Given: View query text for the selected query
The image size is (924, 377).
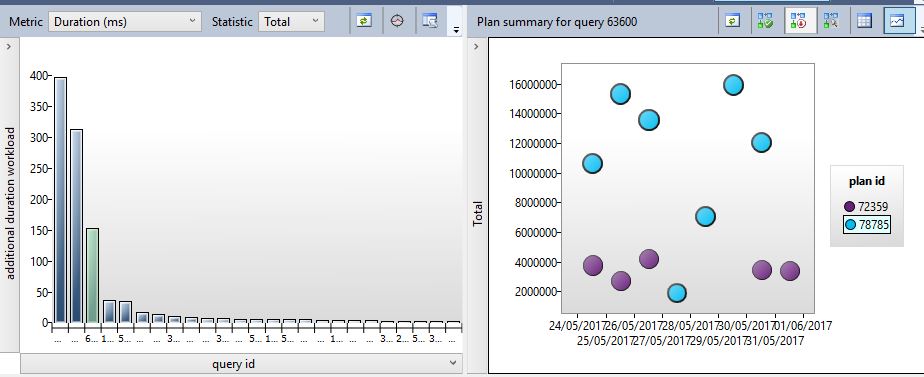Looking at the screenshot, I should [430, 21].
